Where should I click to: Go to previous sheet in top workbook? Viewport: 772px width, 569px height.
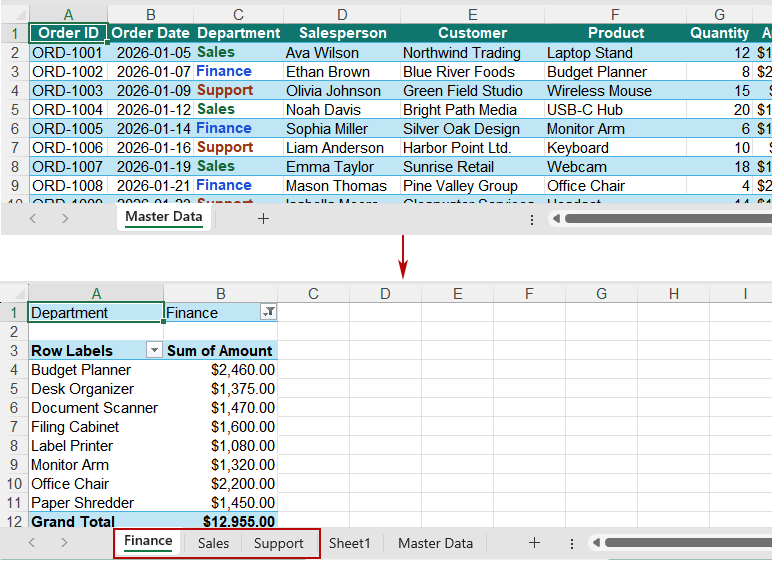coord(33,219)
